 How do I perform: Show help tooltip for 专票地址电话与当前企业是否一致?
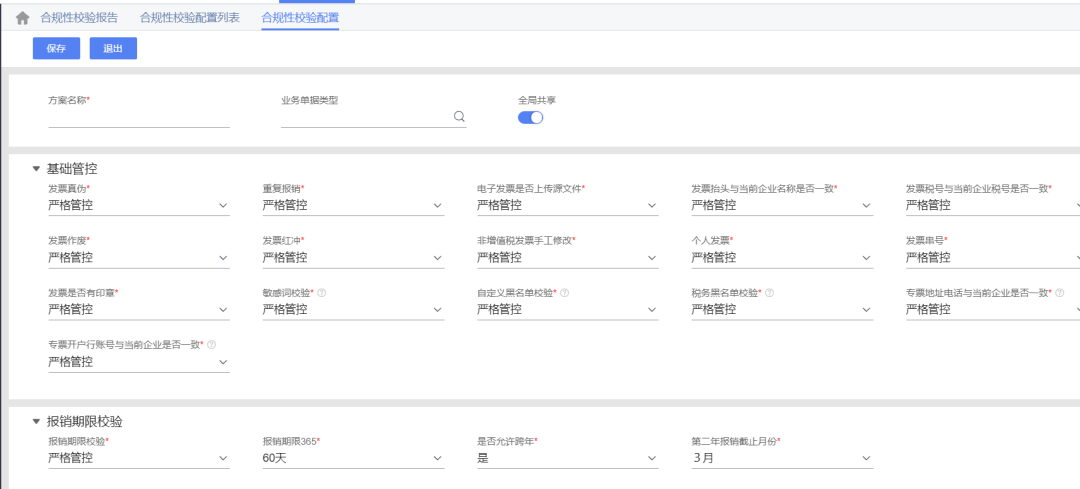[1059, 293]
